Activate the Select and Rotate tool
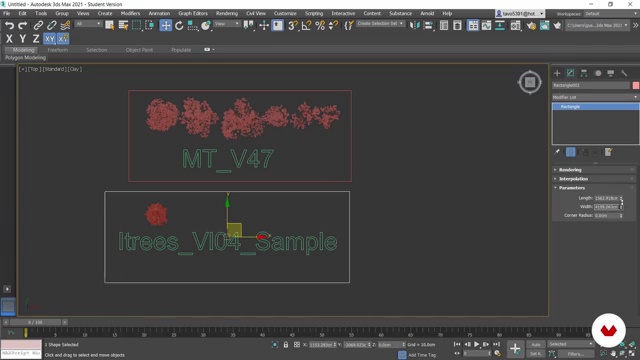640x360 pixels. tap(179, 25)
